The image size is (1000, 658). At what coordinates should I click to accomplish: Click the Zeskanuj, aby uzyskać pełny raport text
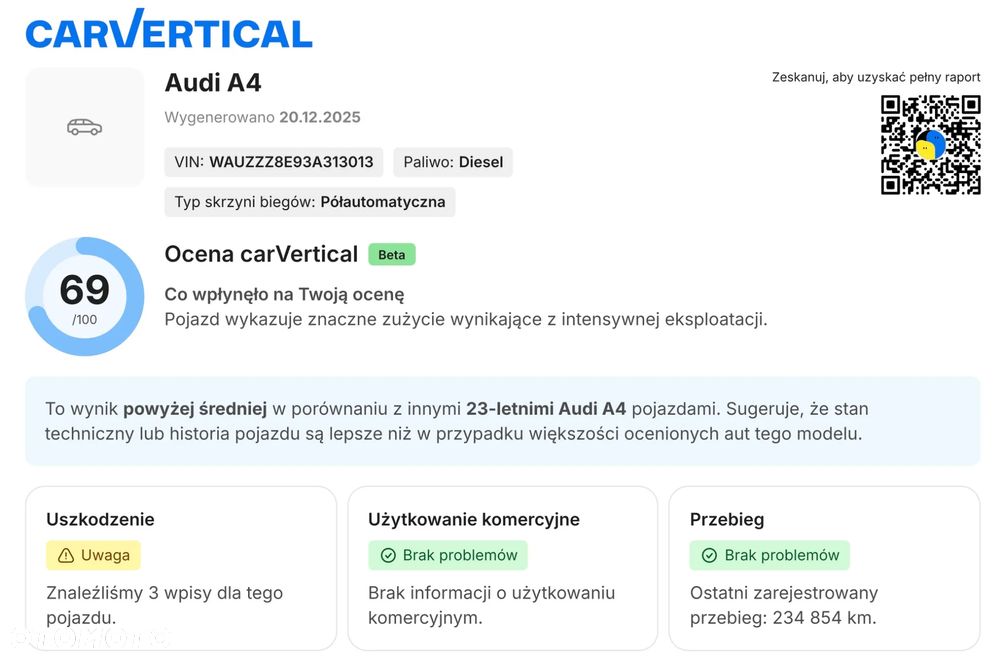point(876,77)
